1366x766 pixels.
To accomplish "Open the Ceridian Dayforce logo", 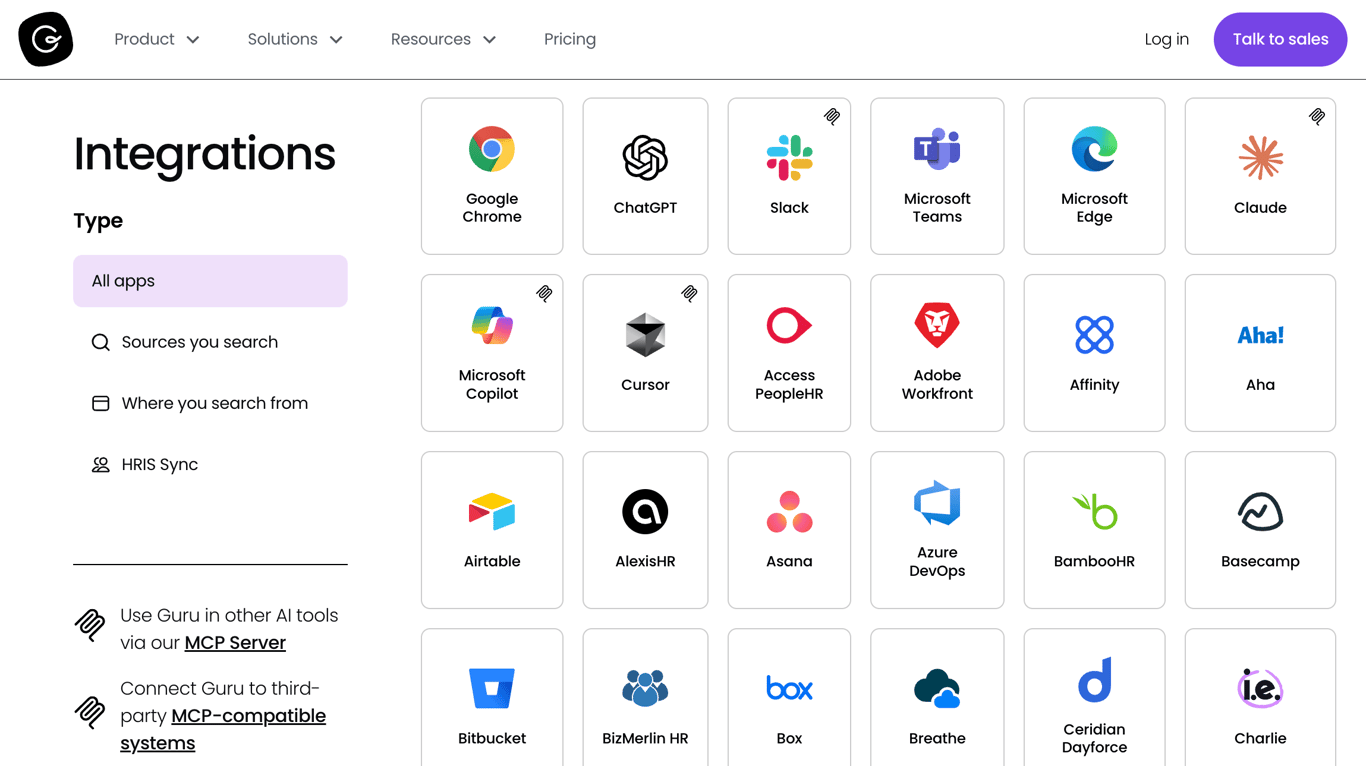I will [x=1094, y=680].
